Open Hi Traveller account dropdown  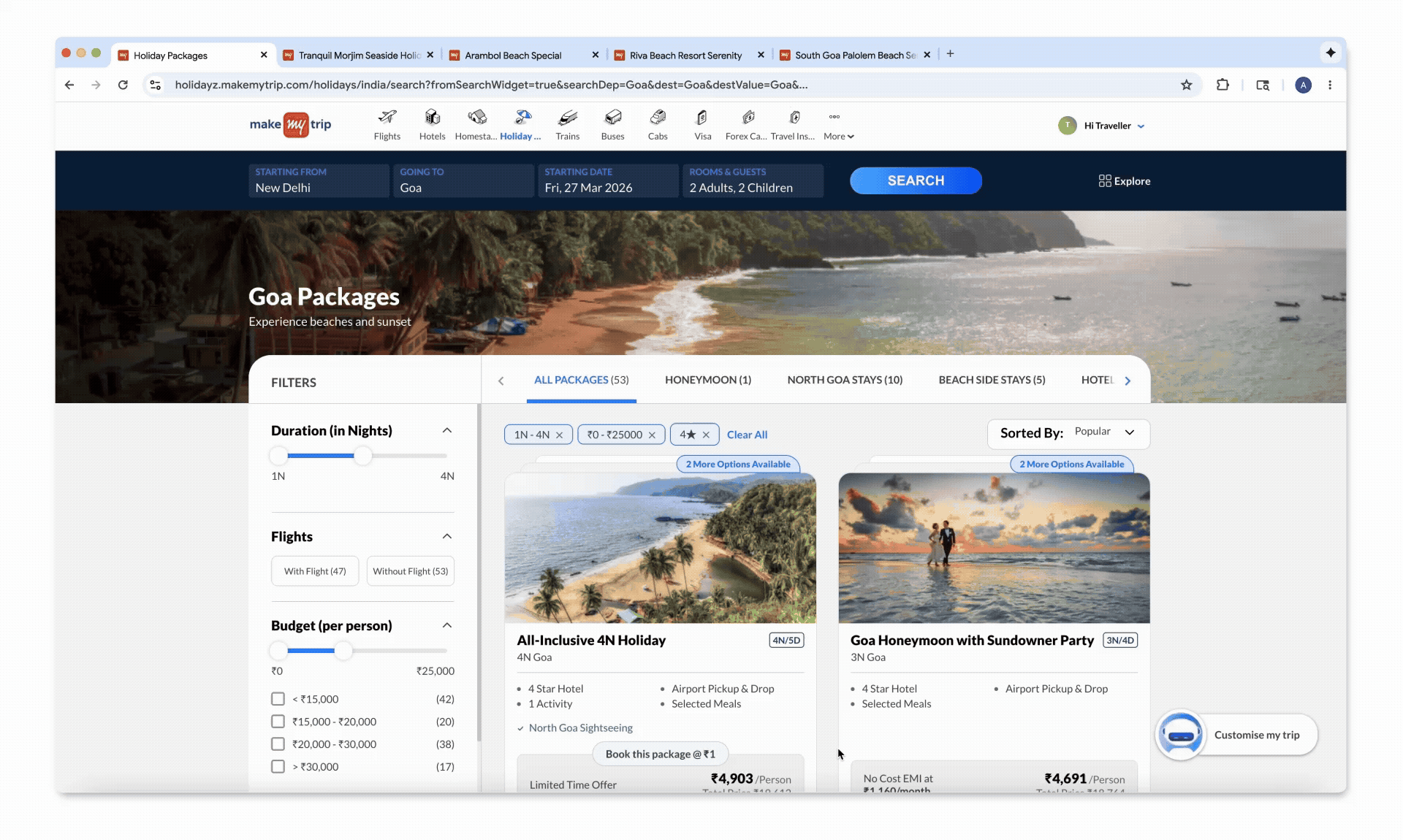point(1101,126)
